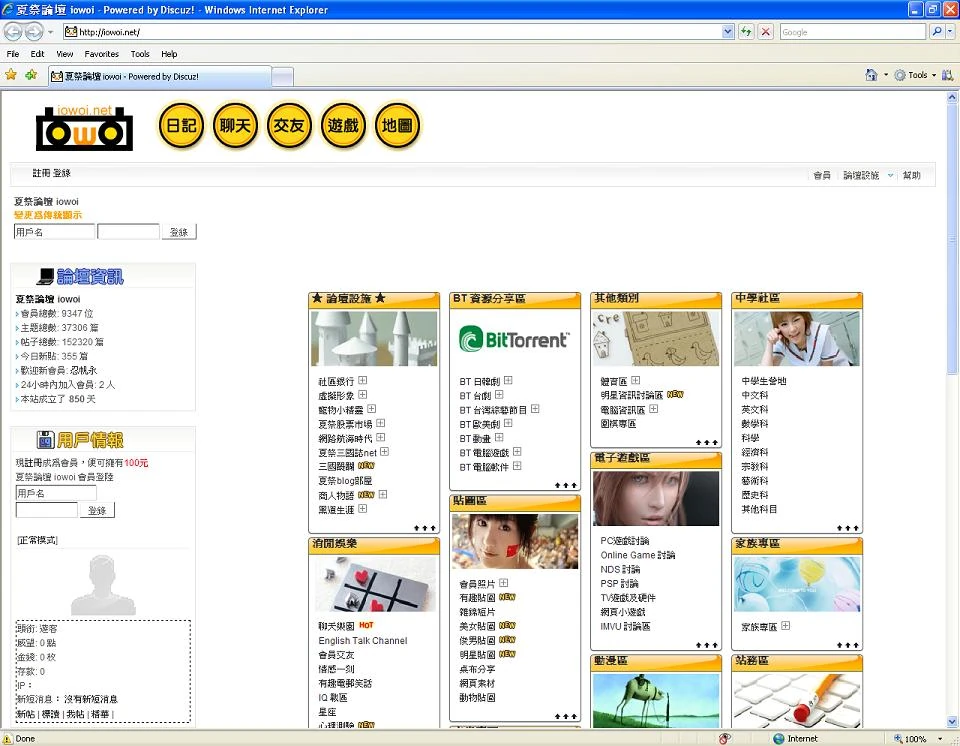Screen dimensions: 960x746
Task: Open Online Game 討論 forum link
Action: point(637,555)
